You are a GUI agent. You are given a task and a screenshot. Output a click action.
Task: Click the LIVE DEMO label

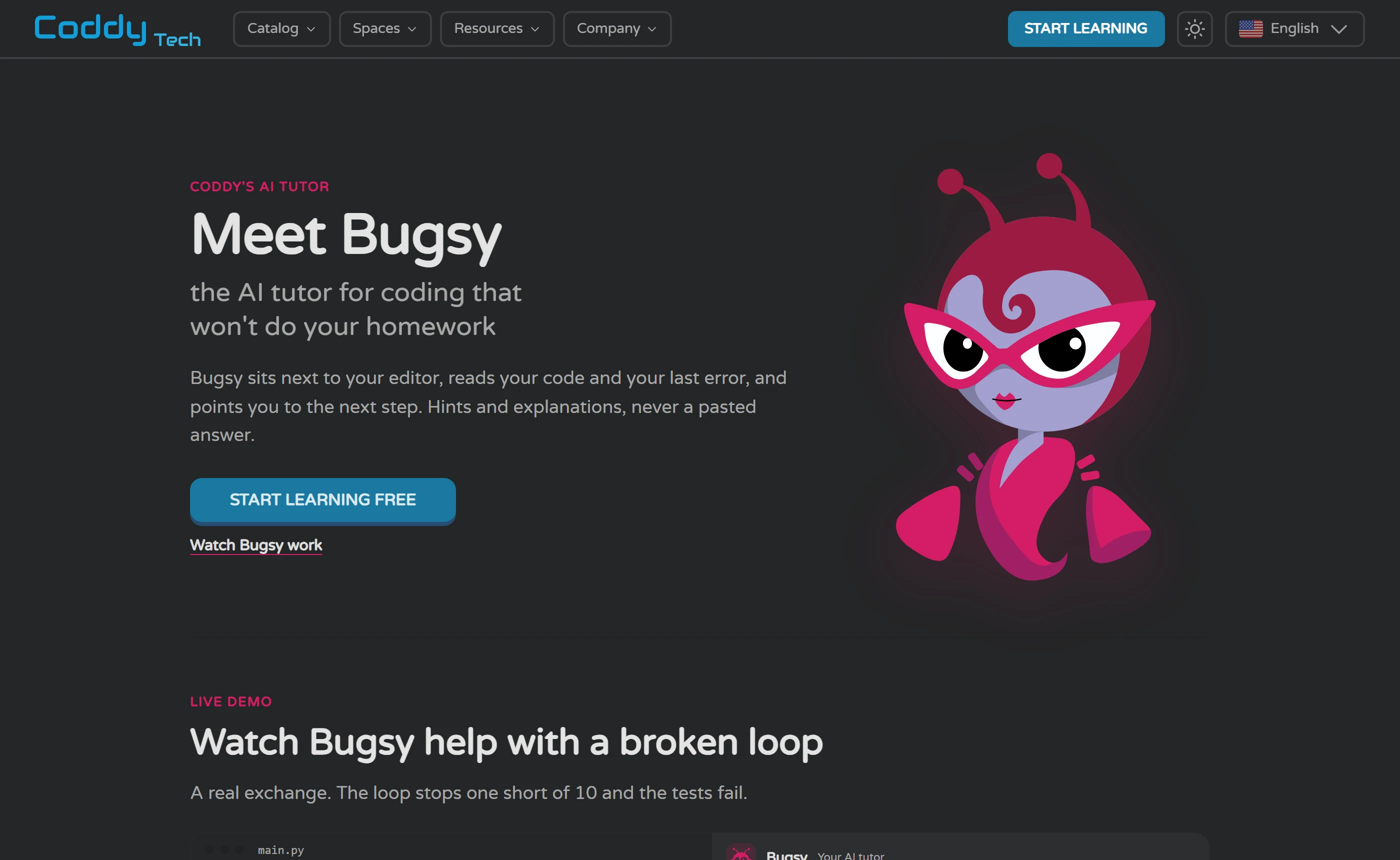pyautogui.click(x=231, y=701)
